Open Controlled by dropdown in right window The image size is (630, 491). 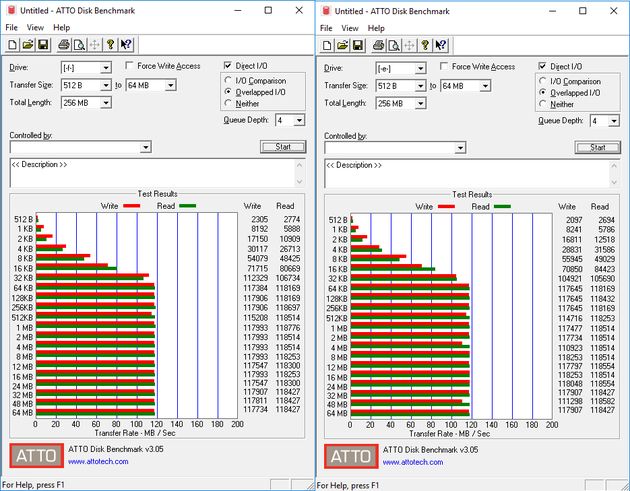(x=460, y=148)
